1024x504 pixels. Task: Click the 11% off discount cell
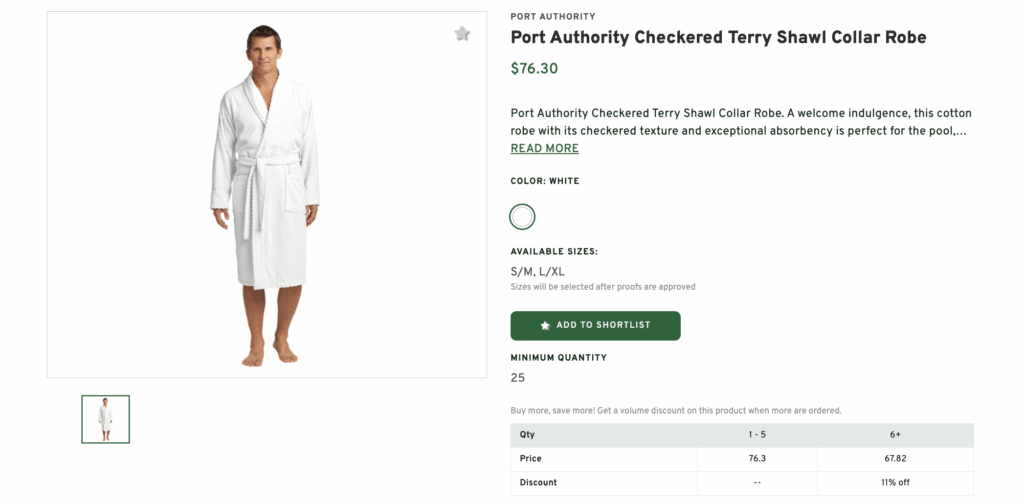pos(895,483)
